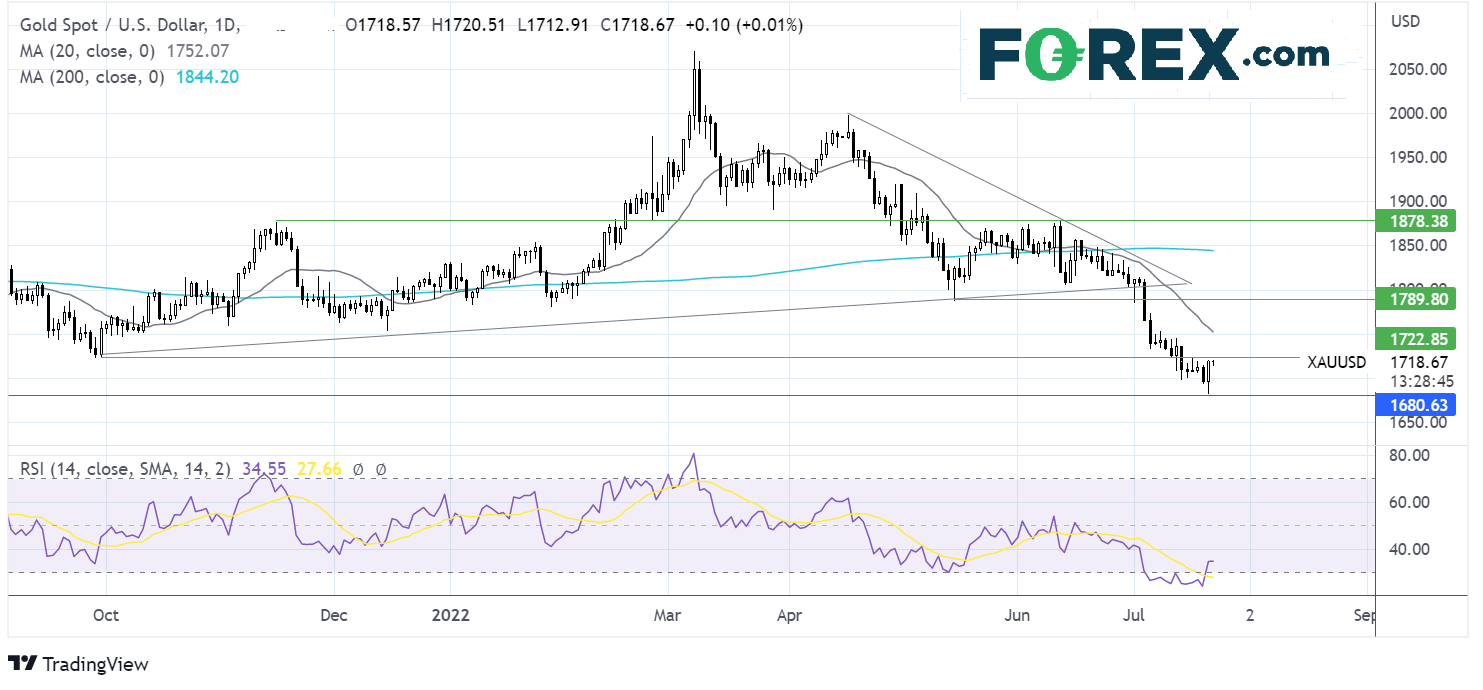Click the Jun date on time axis
1483x690 pixels.
tap(1018, 614)
